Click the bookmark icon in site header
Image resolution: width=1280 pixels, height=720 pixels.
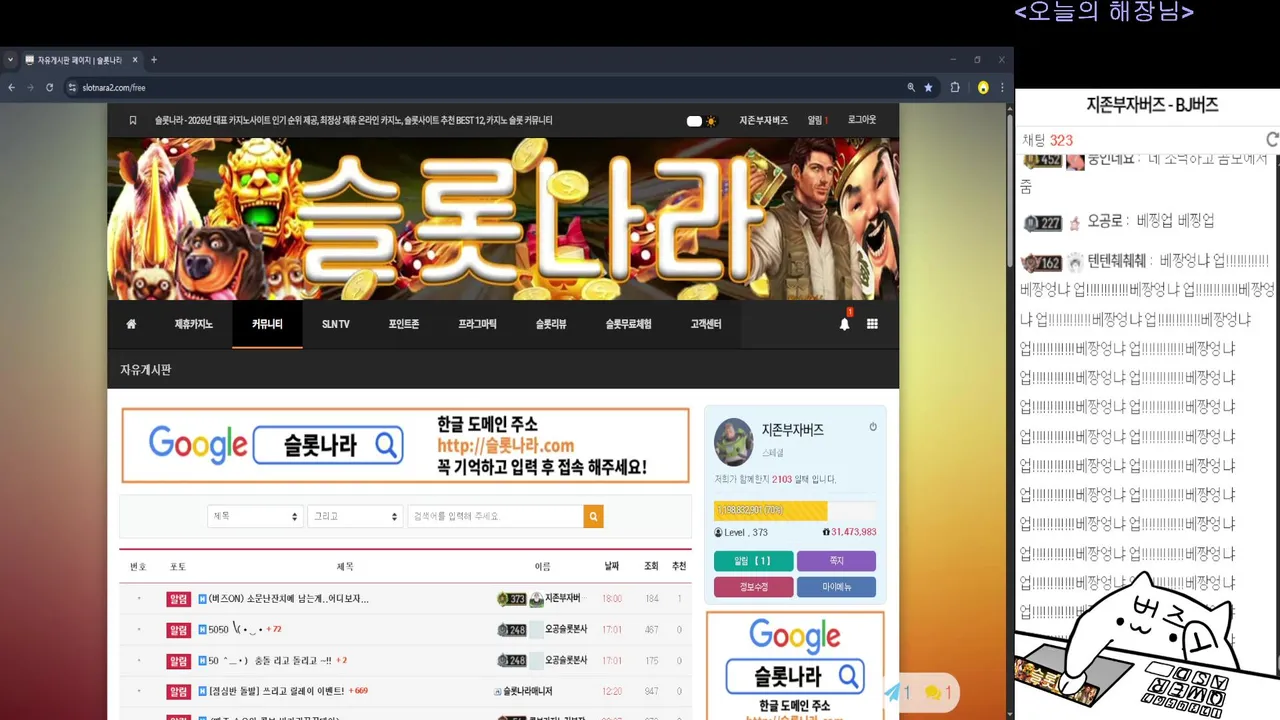pyautogui.click(x=133, y=120)
